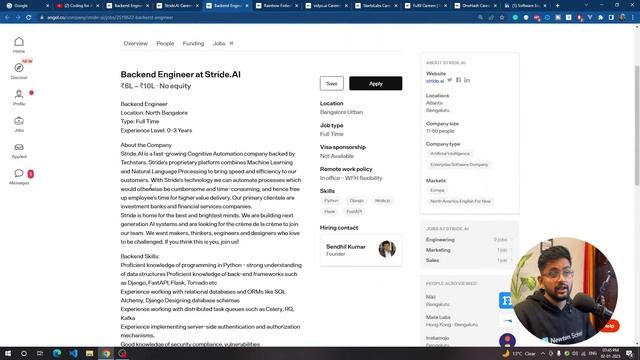Open Task View on the taskbar
This screenshot has width=640, height=360.
click(x=40, y=353)
